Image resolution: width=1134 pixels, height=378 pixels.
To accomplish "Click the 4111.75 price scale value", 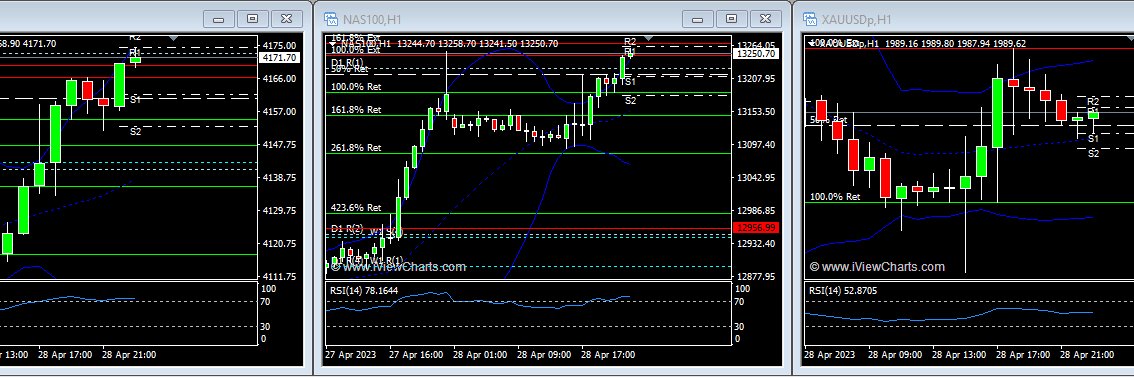I will point(280,276).
